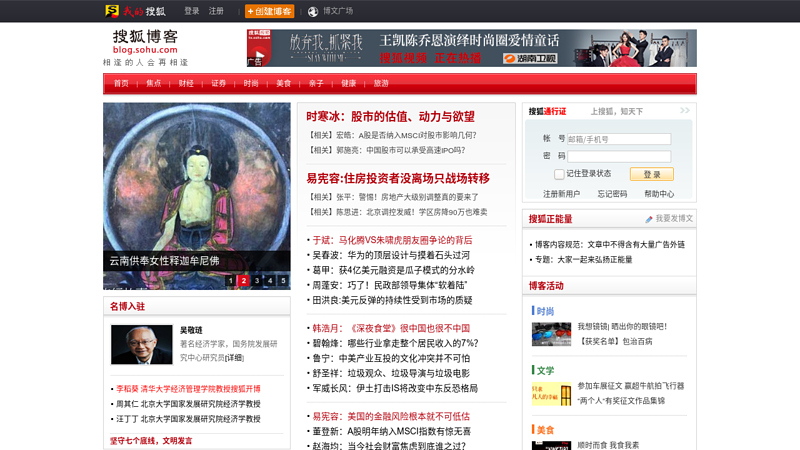Click the orange 创建博客 button

point(269,11)
